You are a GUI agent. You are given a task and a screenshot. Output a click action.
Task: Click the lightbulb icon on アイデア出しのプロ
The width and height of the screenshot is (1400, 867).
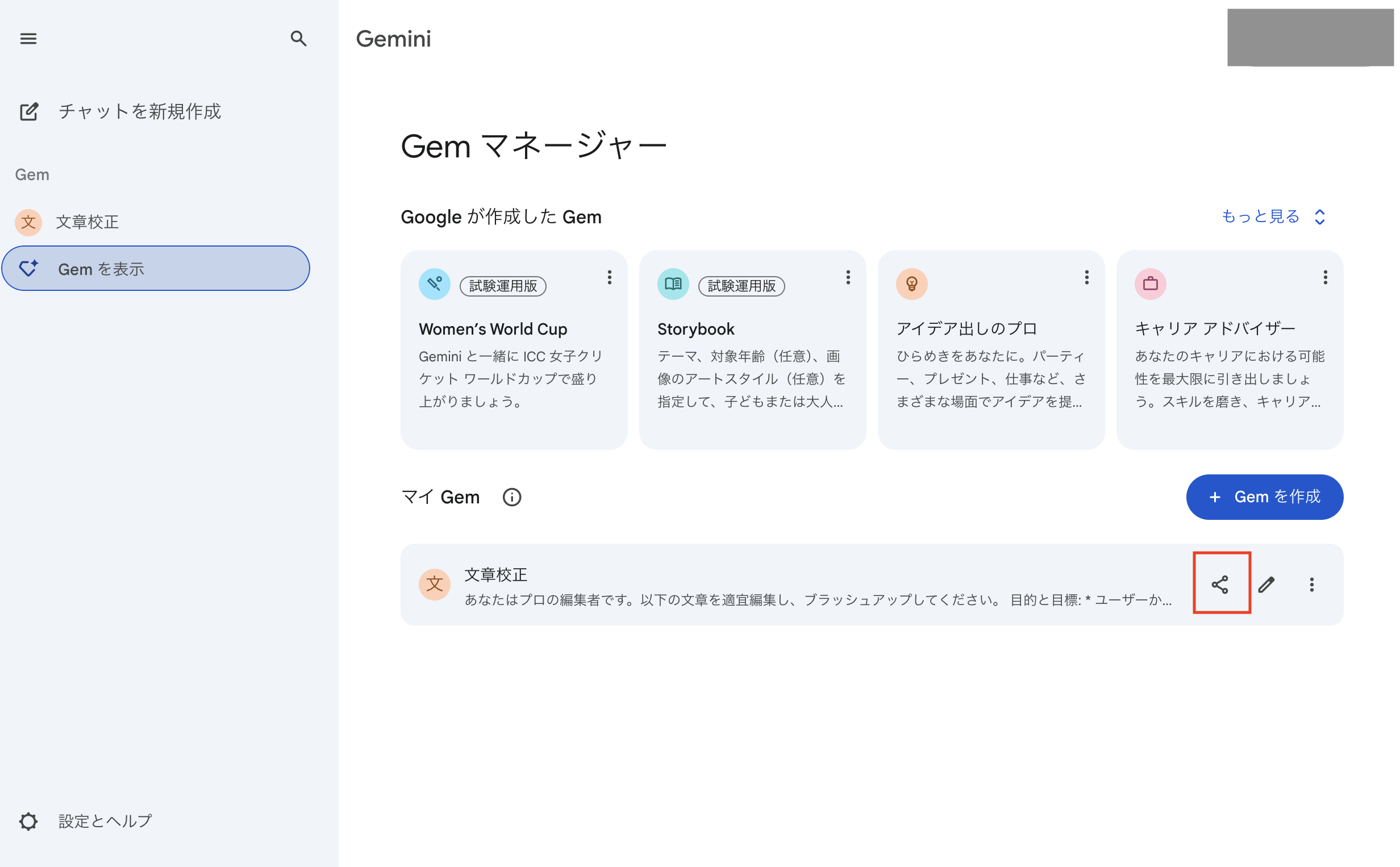(x=911, y=284)
